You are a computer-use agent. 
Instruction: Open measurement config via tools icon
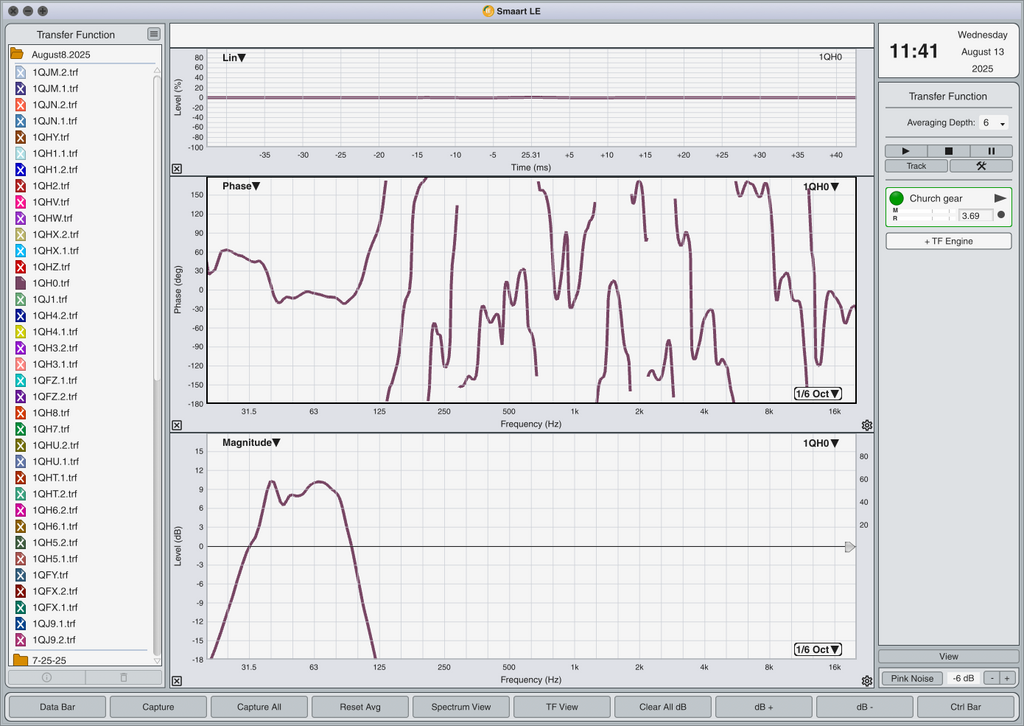pos(981,166)
